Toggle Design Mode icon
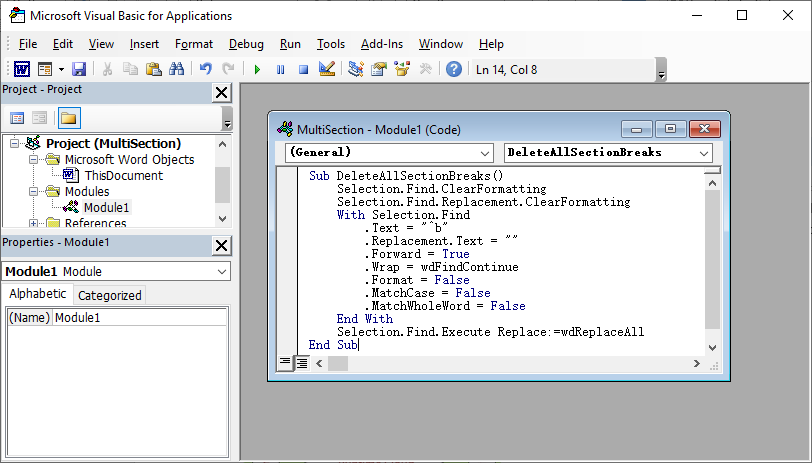812x463 pixels. (327, 69)
